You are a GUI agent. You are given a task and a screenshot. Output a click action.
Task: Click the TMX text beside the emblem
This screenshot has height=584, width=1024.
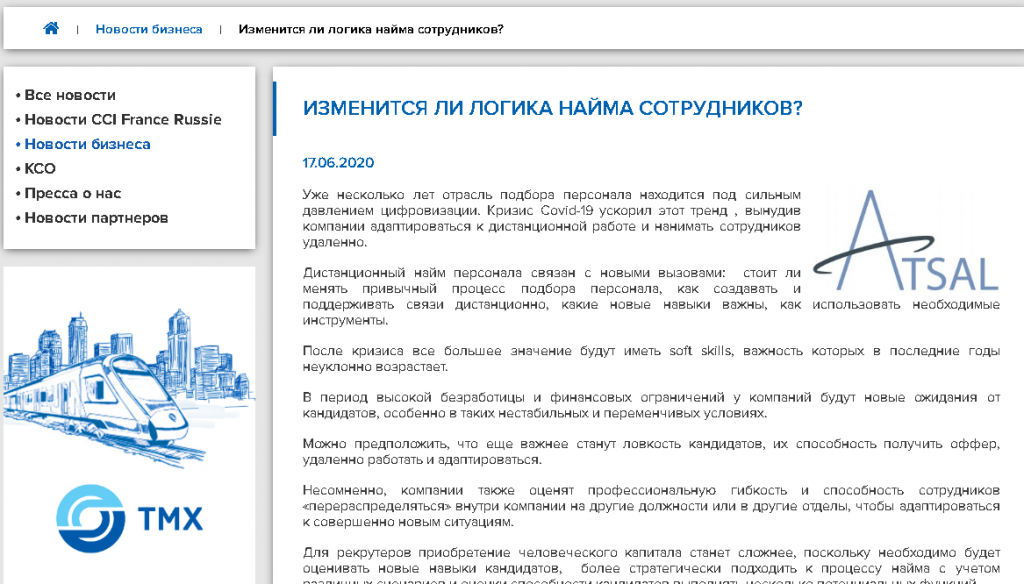coord(169,519)
